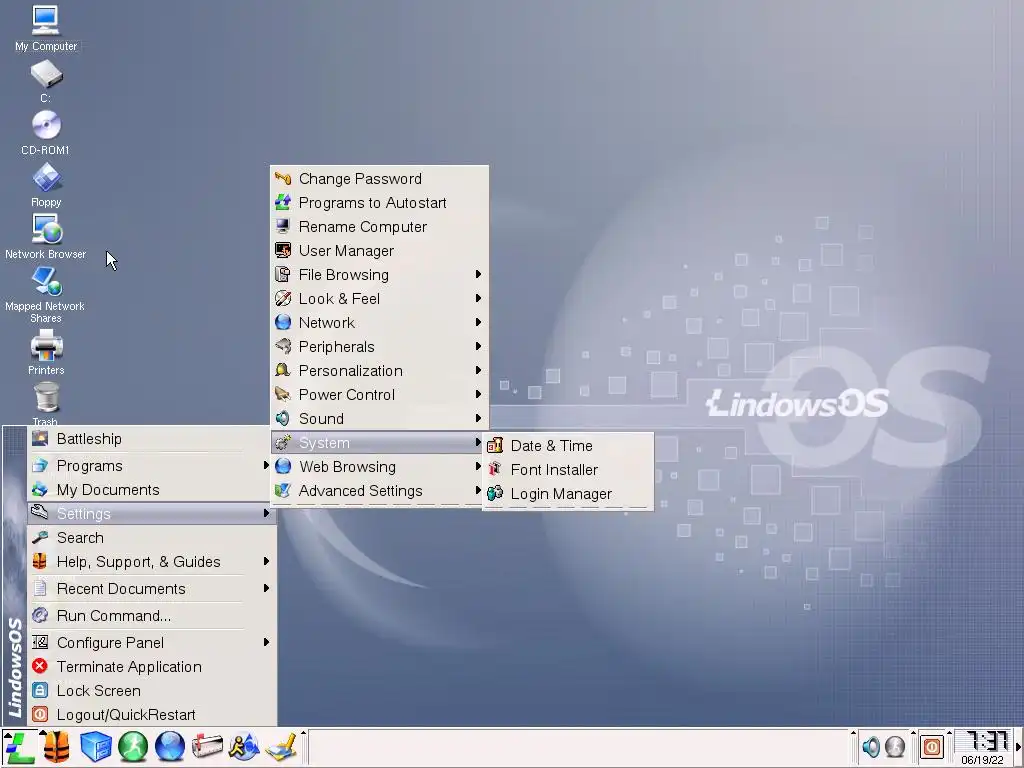Click the yellow running man messenger icon
This screenshot has height=768, width=1024.
tap(244, 747)
